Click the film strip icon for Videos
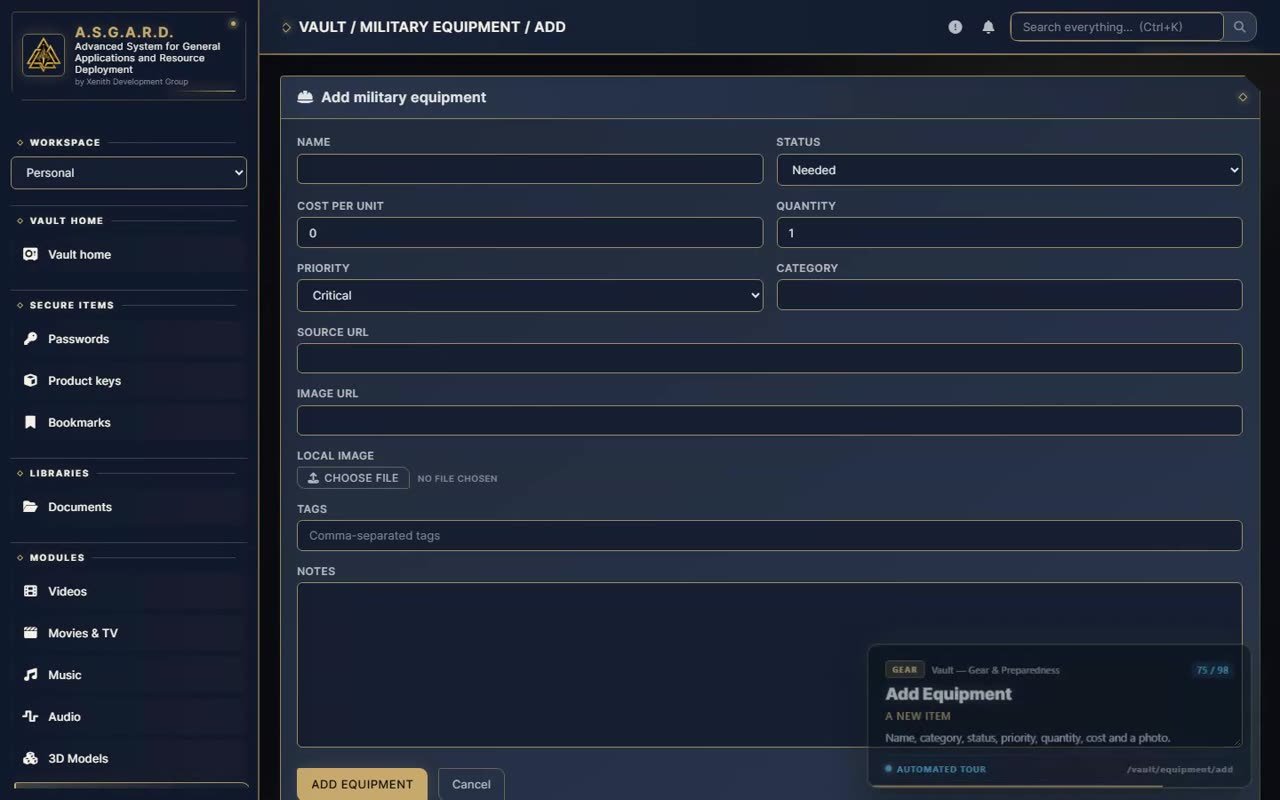Viewport: 1280px width, 800px height. coord(30,591)
